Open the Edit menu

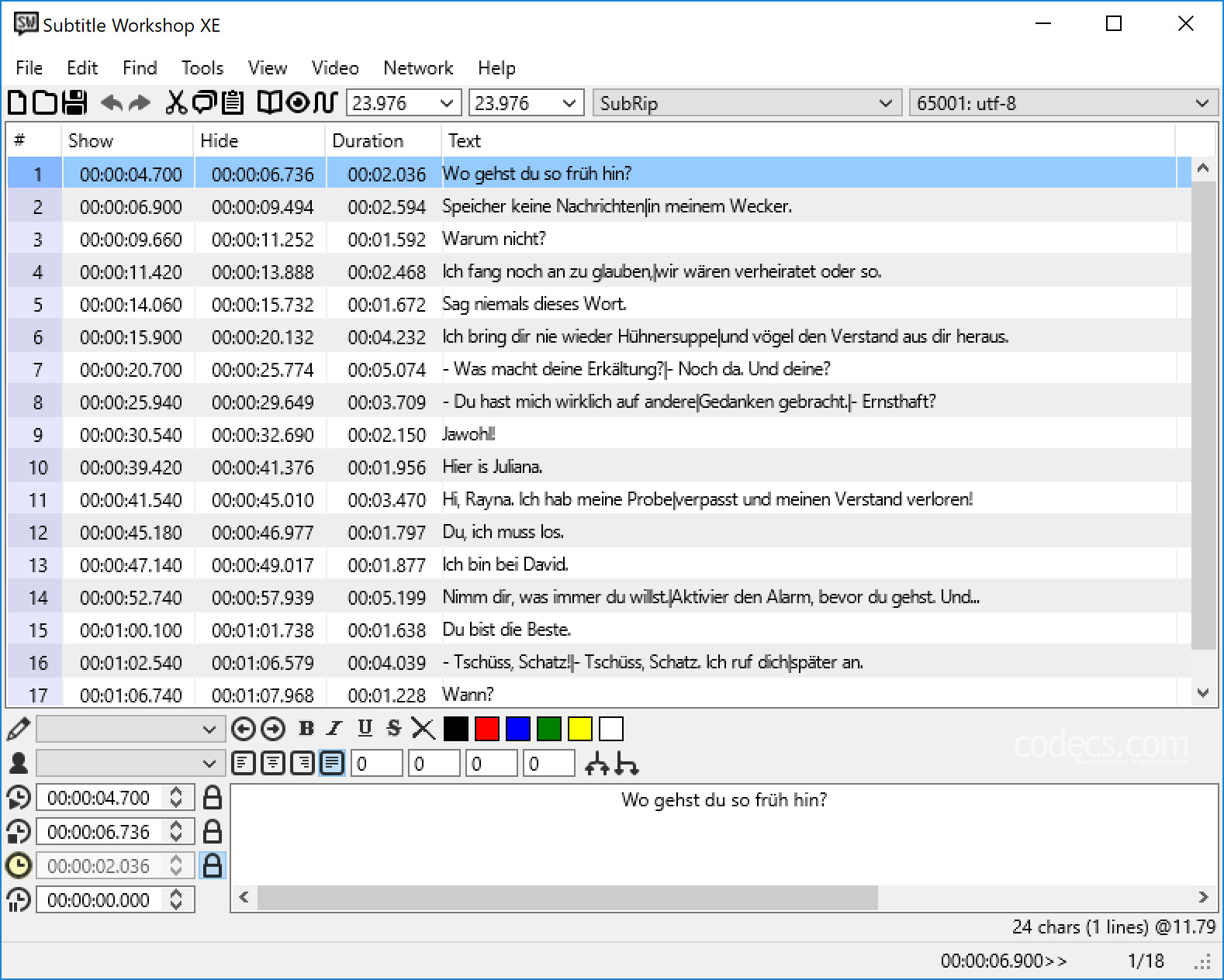[82, 68]
